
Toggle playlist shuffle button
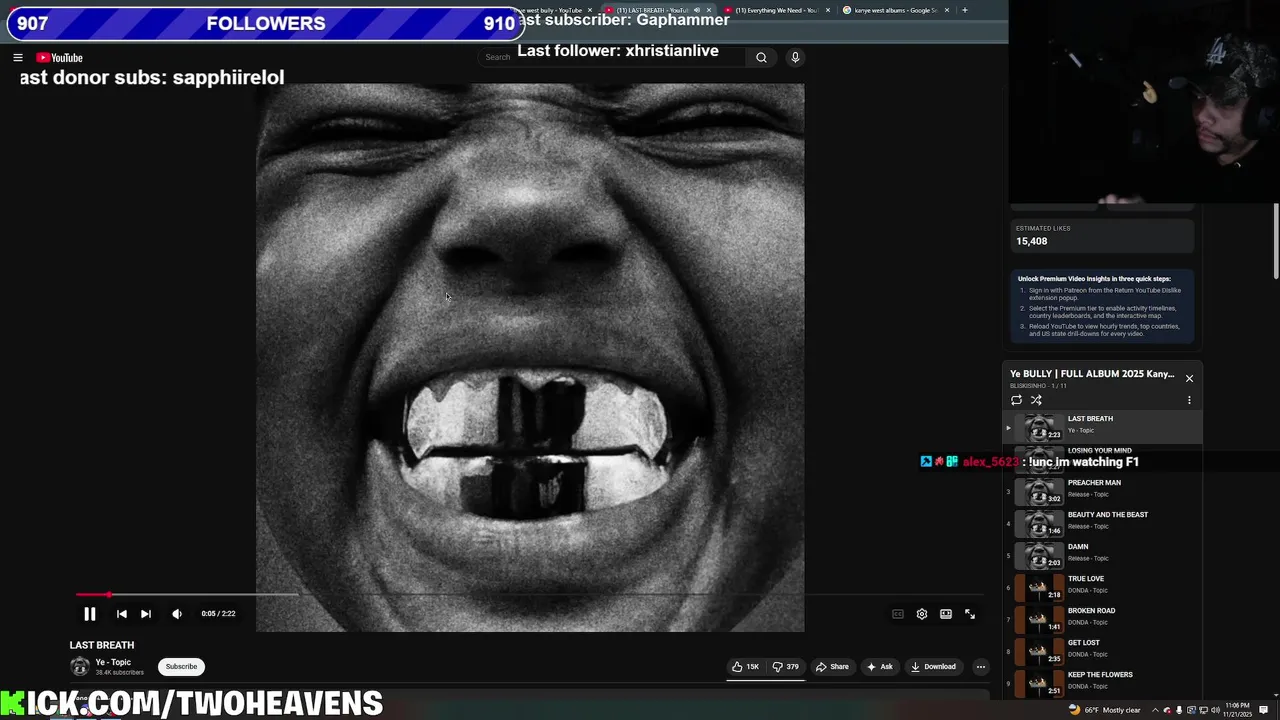(1036, 400)
